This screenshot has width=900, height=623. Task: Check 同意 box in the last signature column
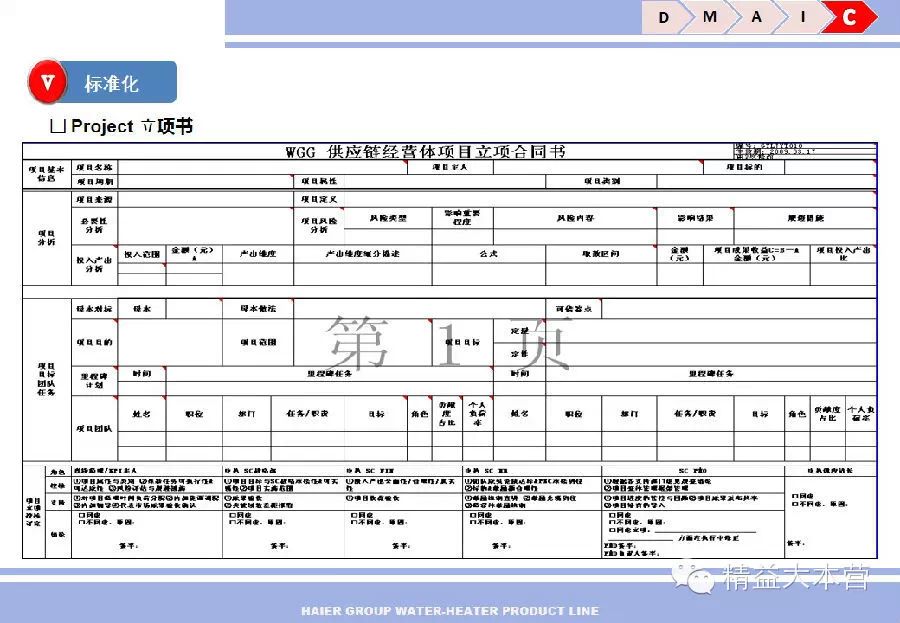(795, 496)
